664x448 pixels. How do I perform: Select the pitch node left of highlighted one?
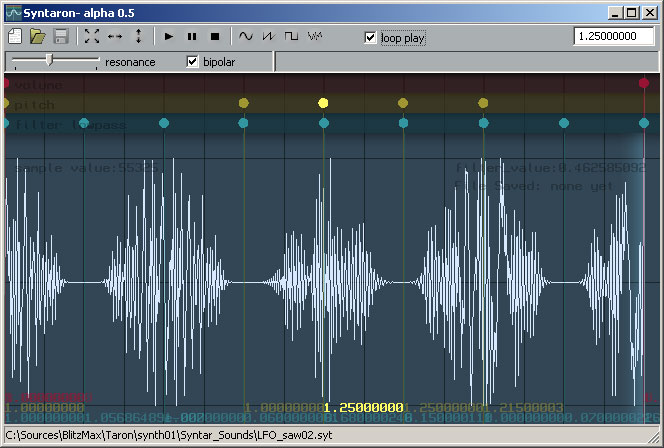243,103
